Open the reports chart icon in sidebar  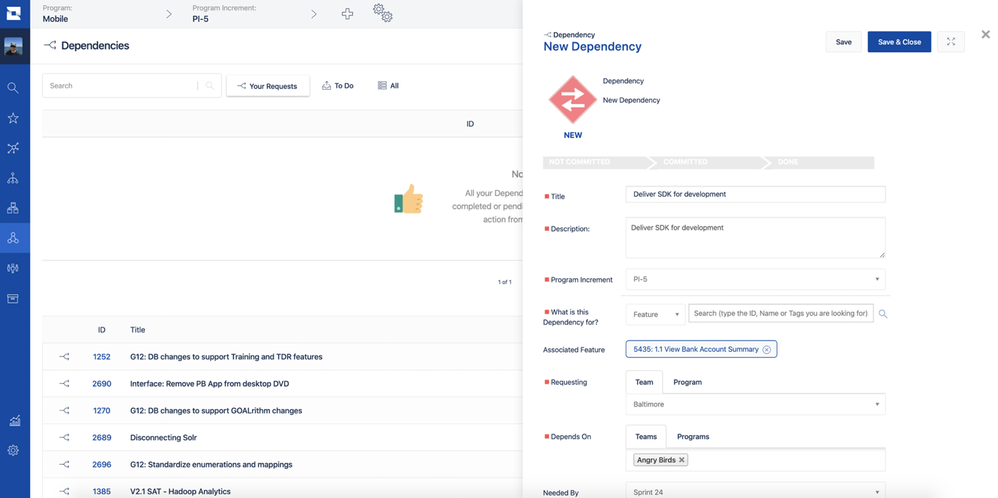click(13, 420)
